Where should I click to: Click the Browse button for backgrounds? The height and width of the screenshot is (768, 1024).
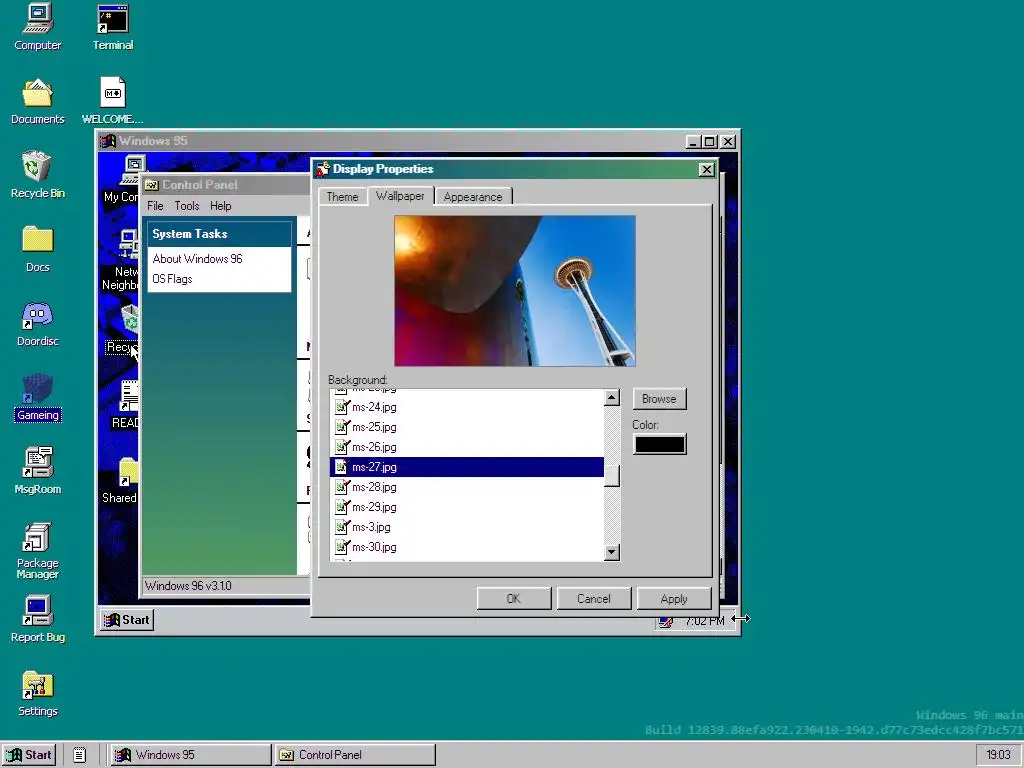pyautogui.click(x=659, y=399)
